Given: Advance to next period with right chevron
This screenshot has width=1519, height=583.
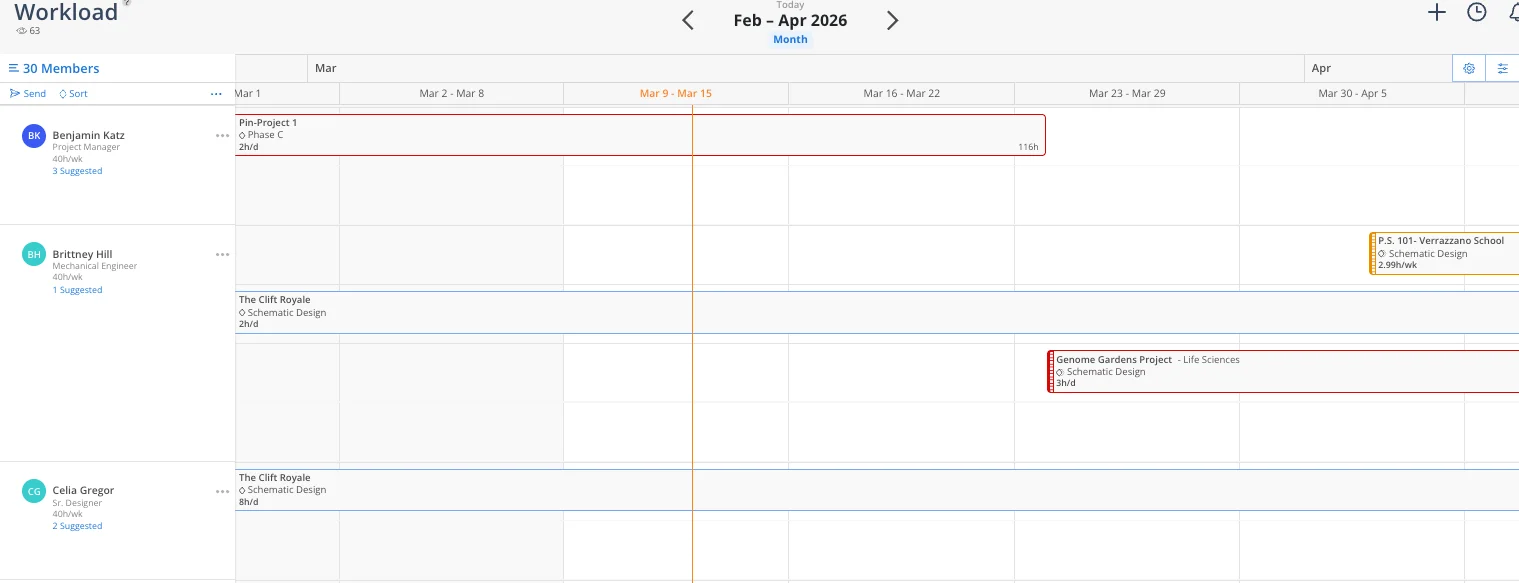Looking at the screenshot, I should tap(893, 20).
